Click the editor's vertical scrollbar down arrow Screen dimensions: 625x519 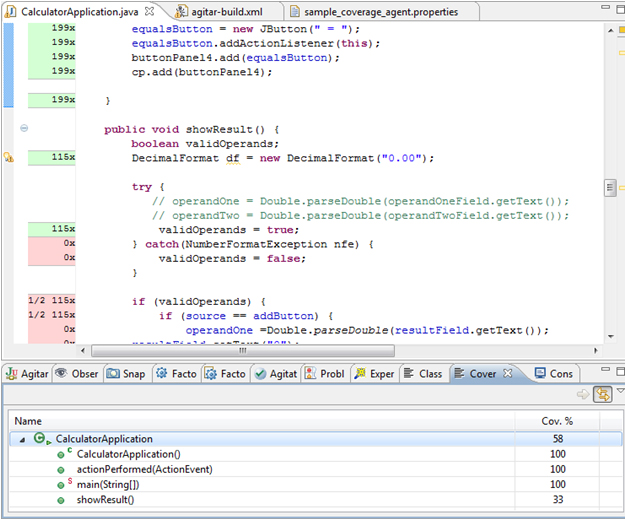pyautogui.click(x=609, y=337)
